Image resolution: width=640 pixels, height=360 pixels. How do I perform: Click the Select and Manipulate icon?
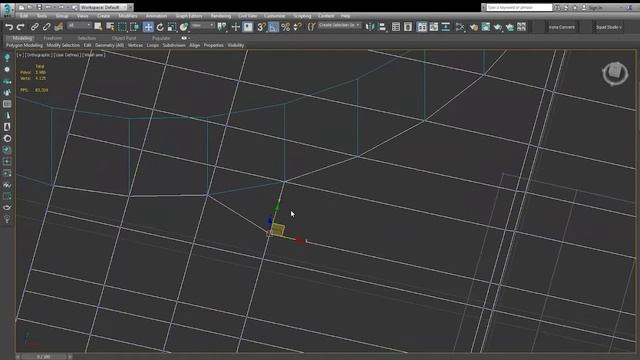(236, 27)
